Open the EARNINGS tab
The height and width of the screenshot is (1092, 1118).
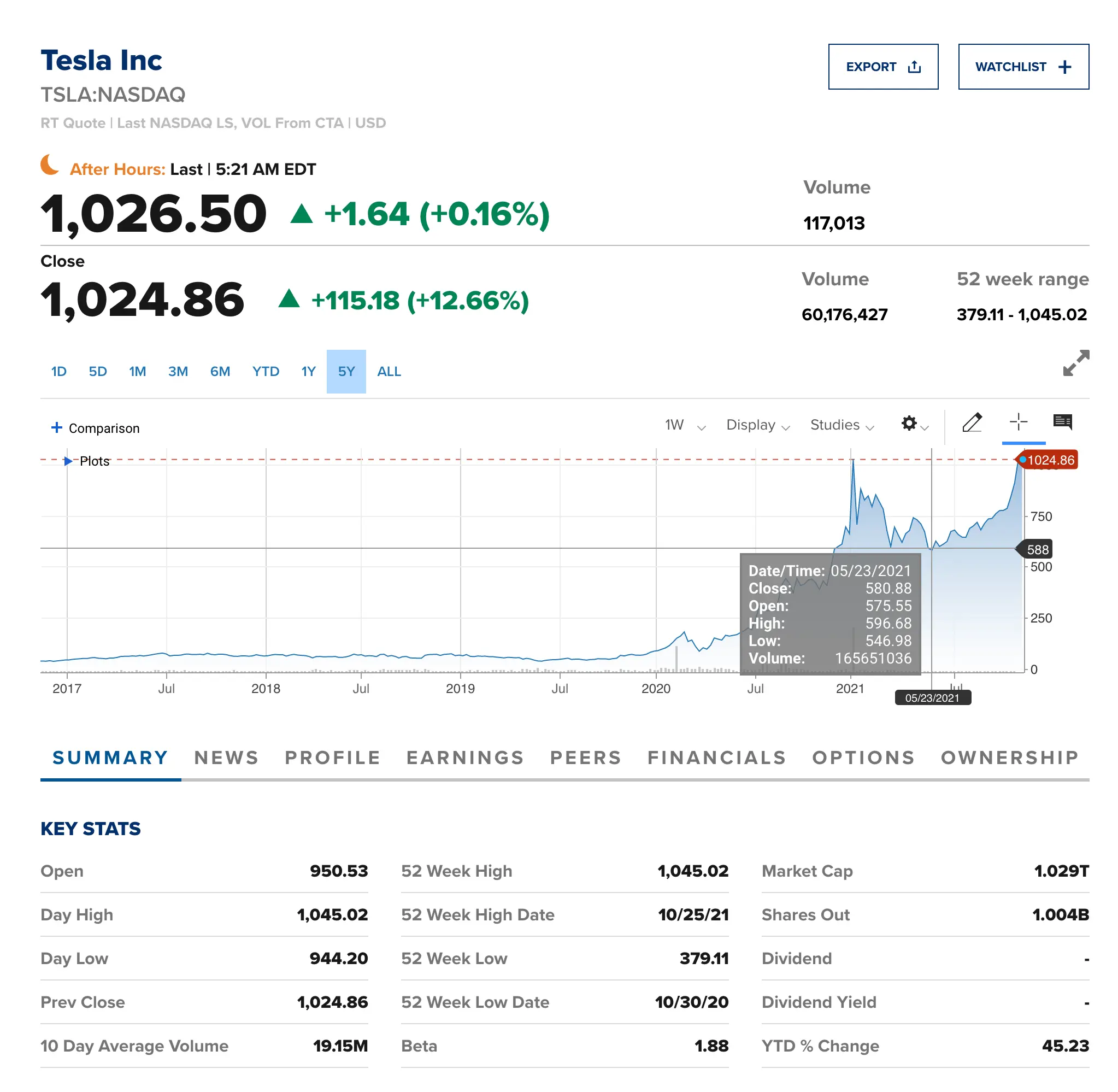[465, 758]
